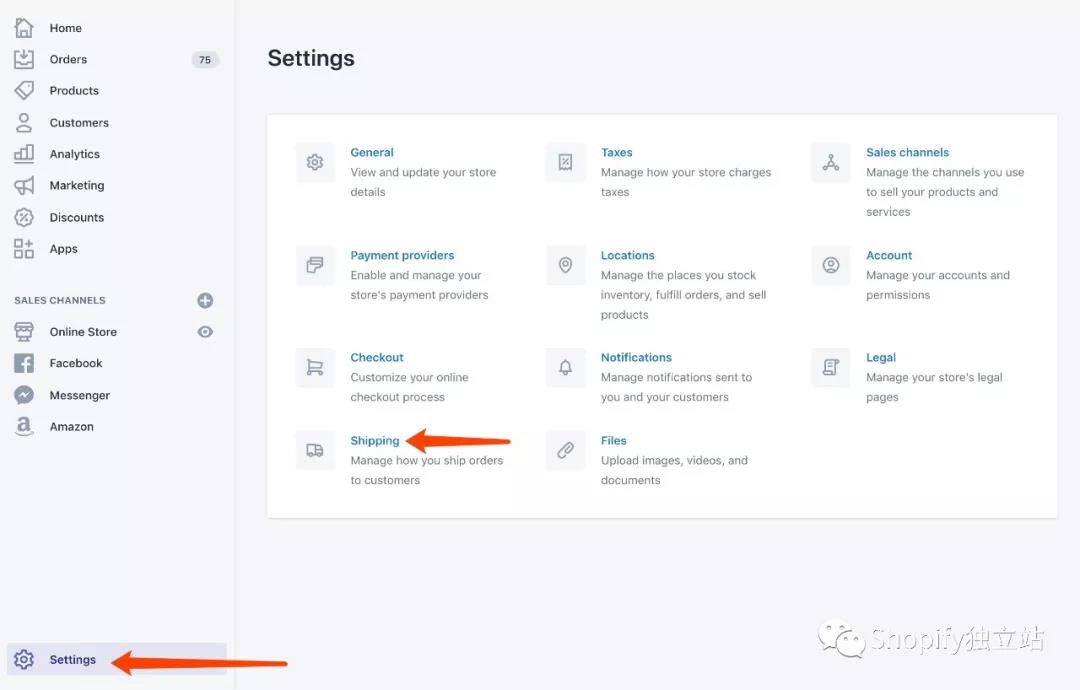
Task: Open the Account settings link
Action: [x=889, y=256]
